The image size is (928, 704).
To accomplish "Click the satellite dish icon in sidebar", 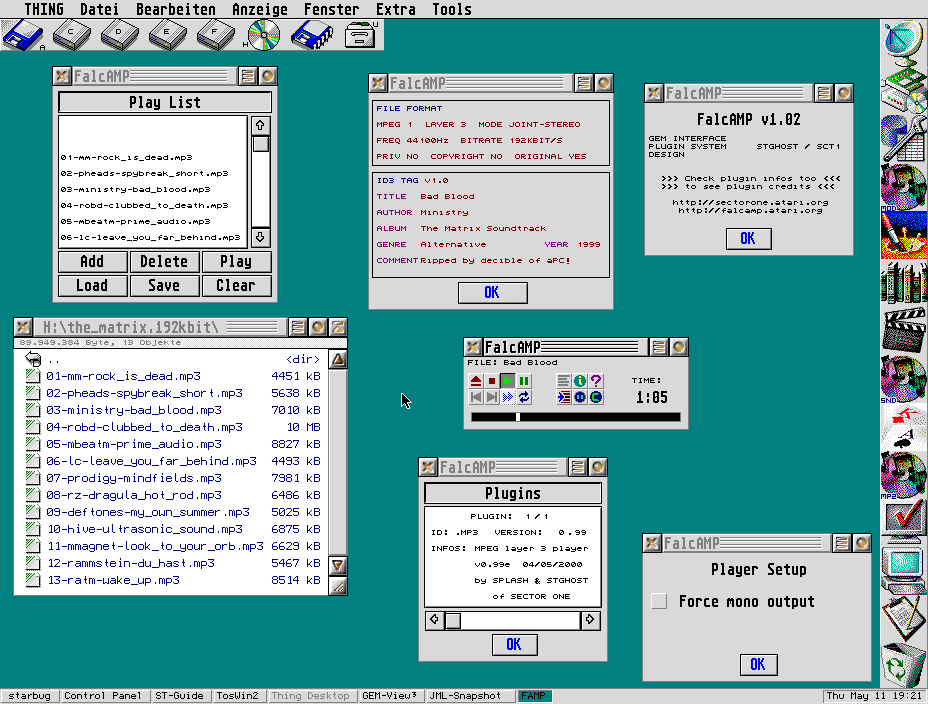I will [x=903, y=44].
